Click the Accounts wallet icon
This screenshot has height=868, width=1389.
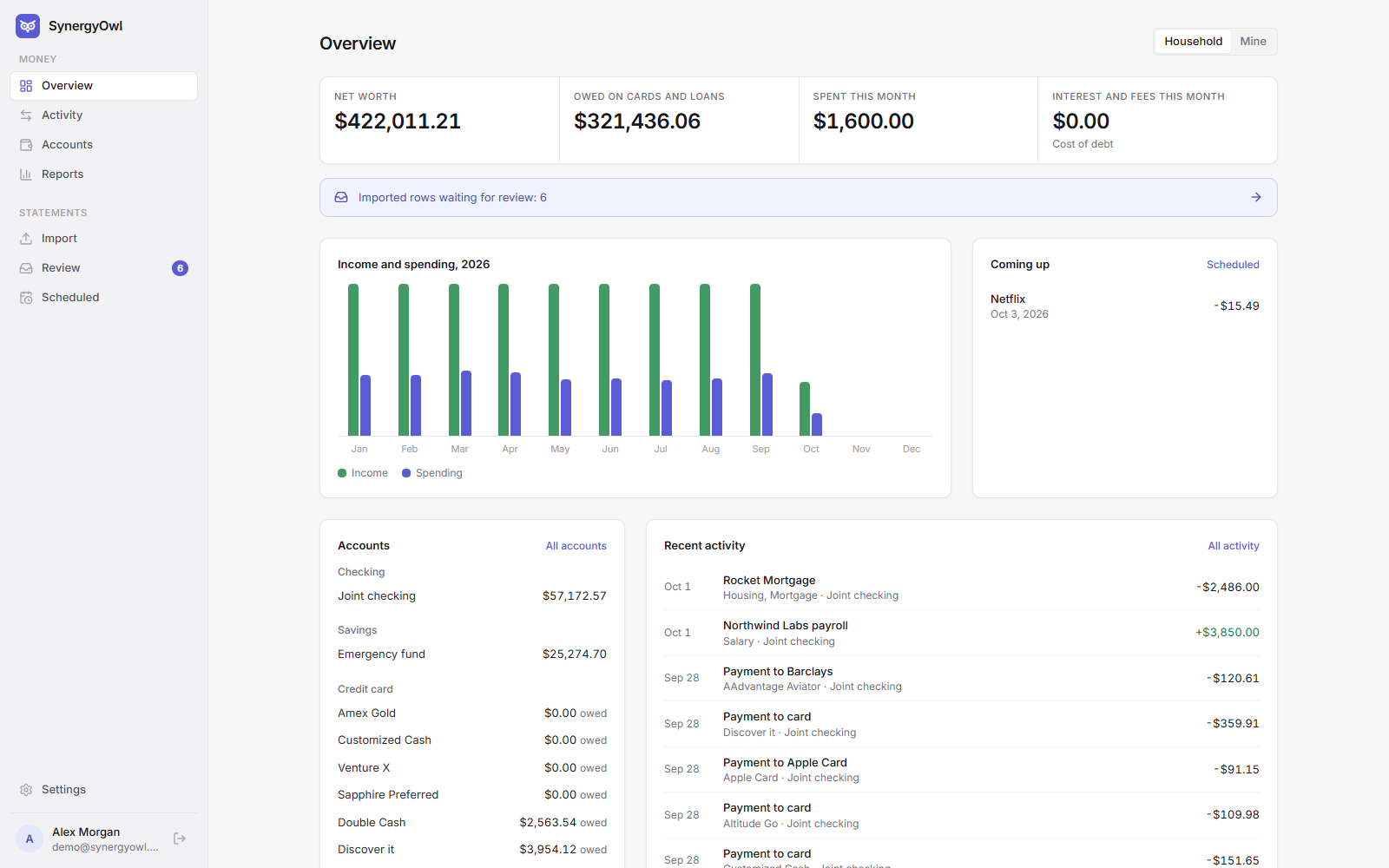[x=26, y=145]
